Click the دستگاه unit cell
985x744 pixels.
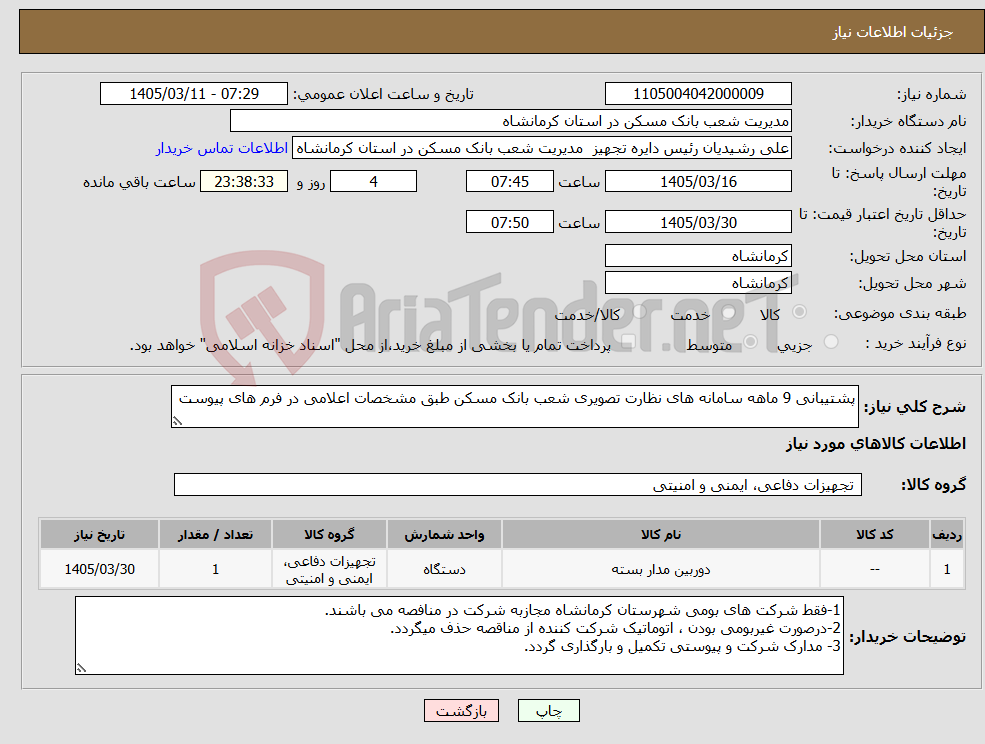444,569
